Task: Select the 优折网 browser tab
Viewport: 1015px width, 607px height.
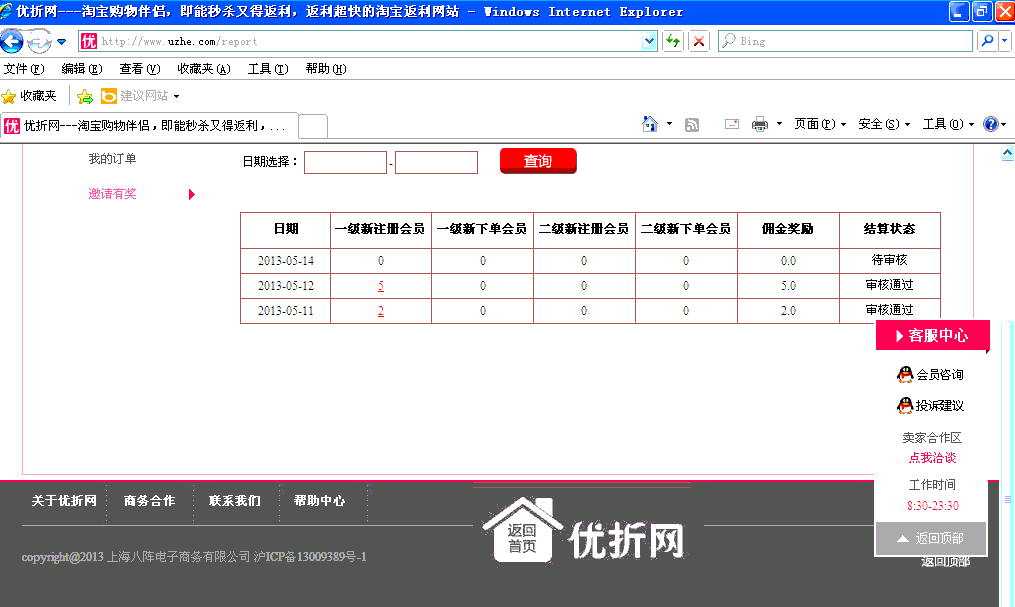Action: 150,126
